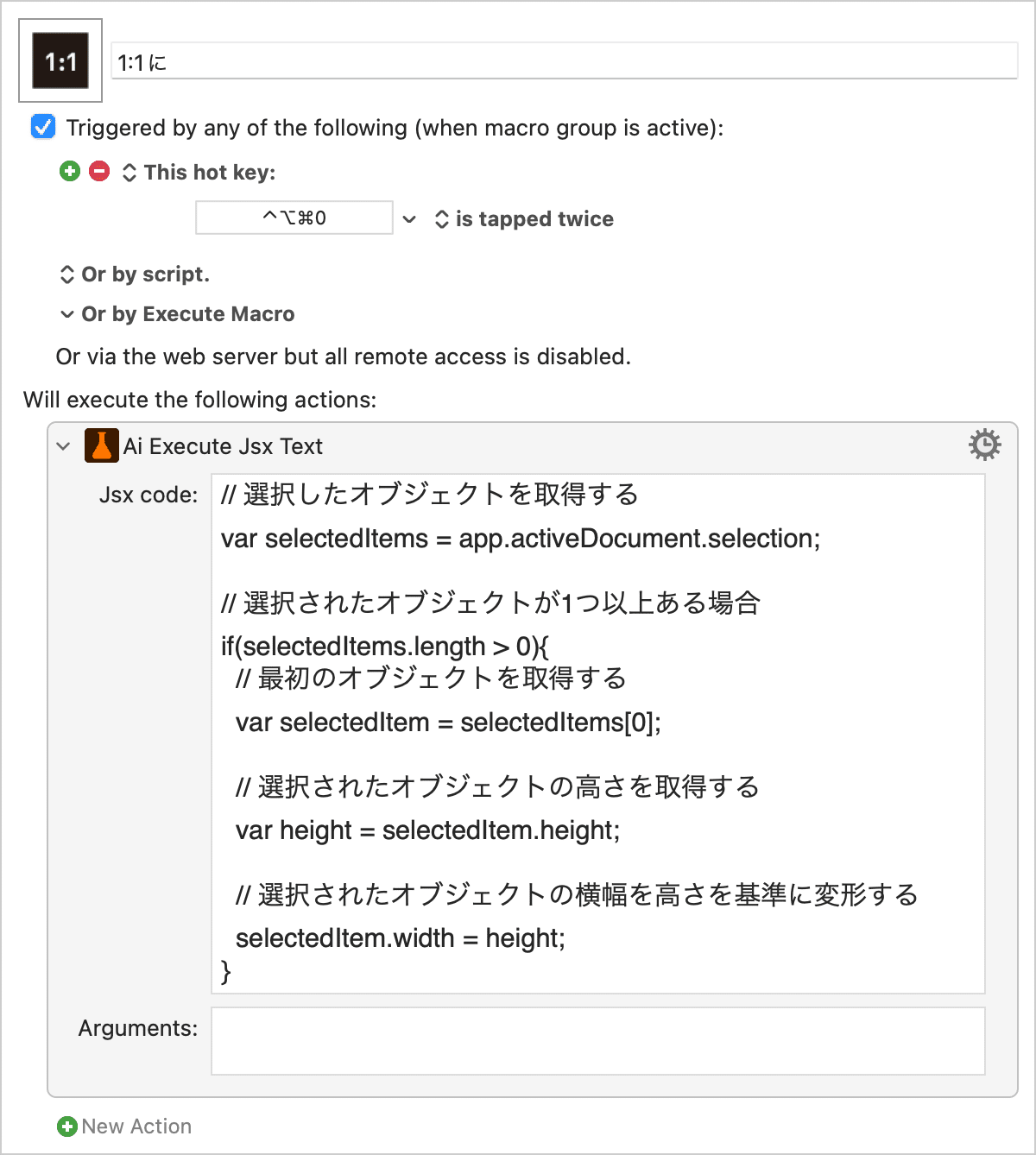Click the macro name field 1:1に
The width and height of the screenshot is (1036, 1155).
(565, 61)
